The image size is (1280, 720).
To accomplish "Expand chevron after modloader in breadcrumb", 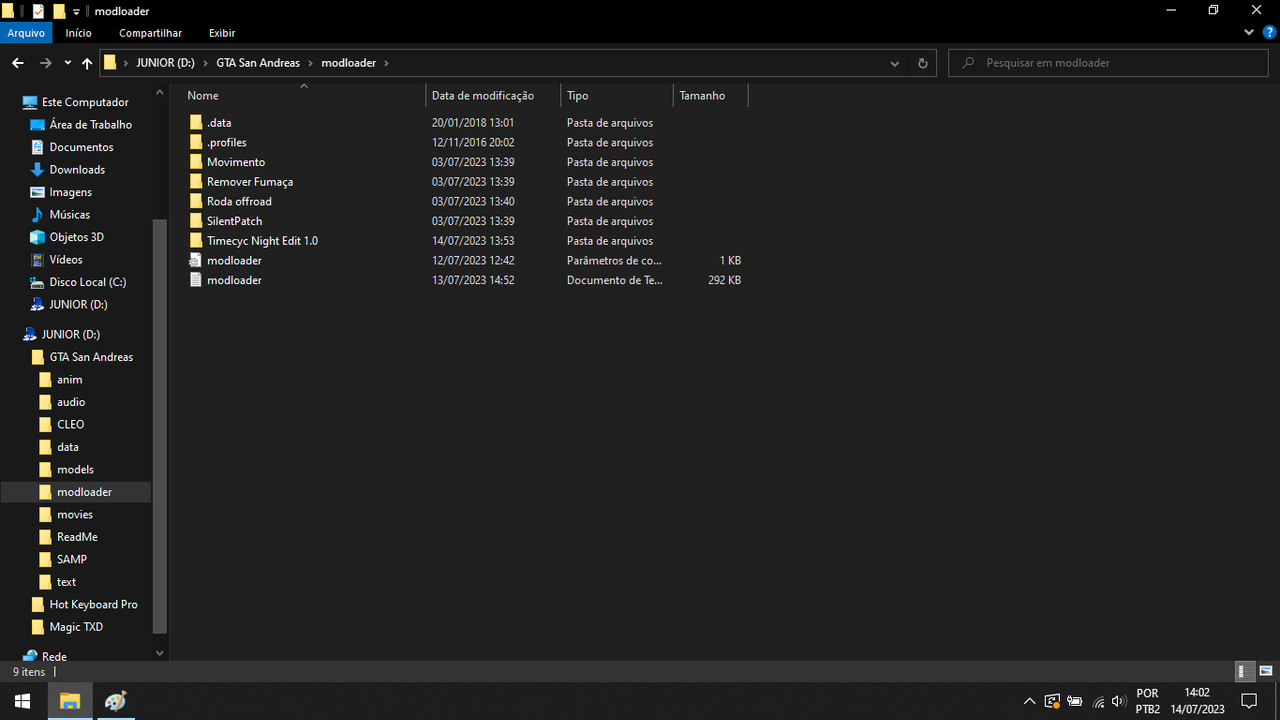I will pos(386,63).
